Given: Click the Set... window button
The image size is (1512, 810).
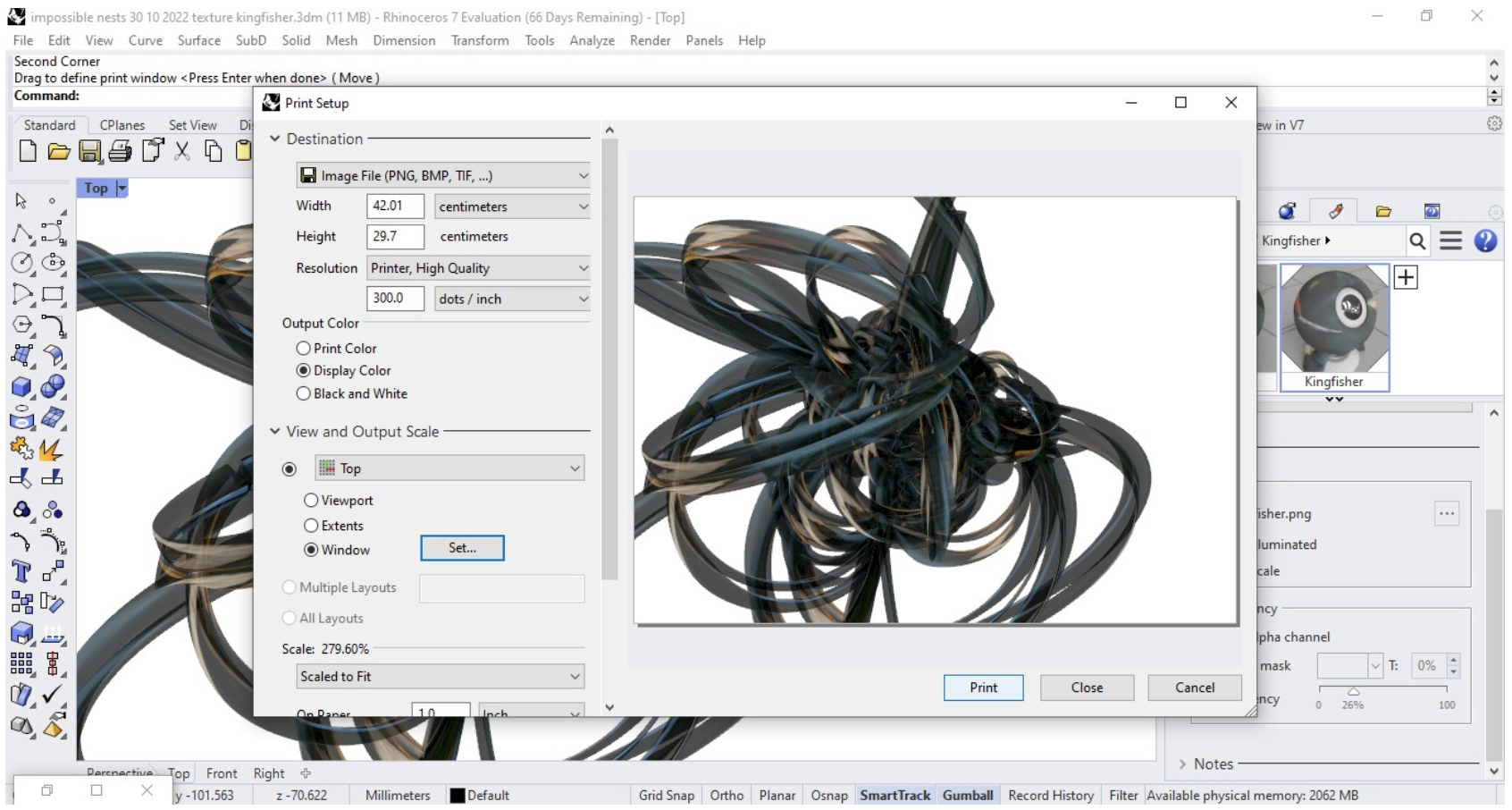Looking at the screenshot, I should 462,548.
